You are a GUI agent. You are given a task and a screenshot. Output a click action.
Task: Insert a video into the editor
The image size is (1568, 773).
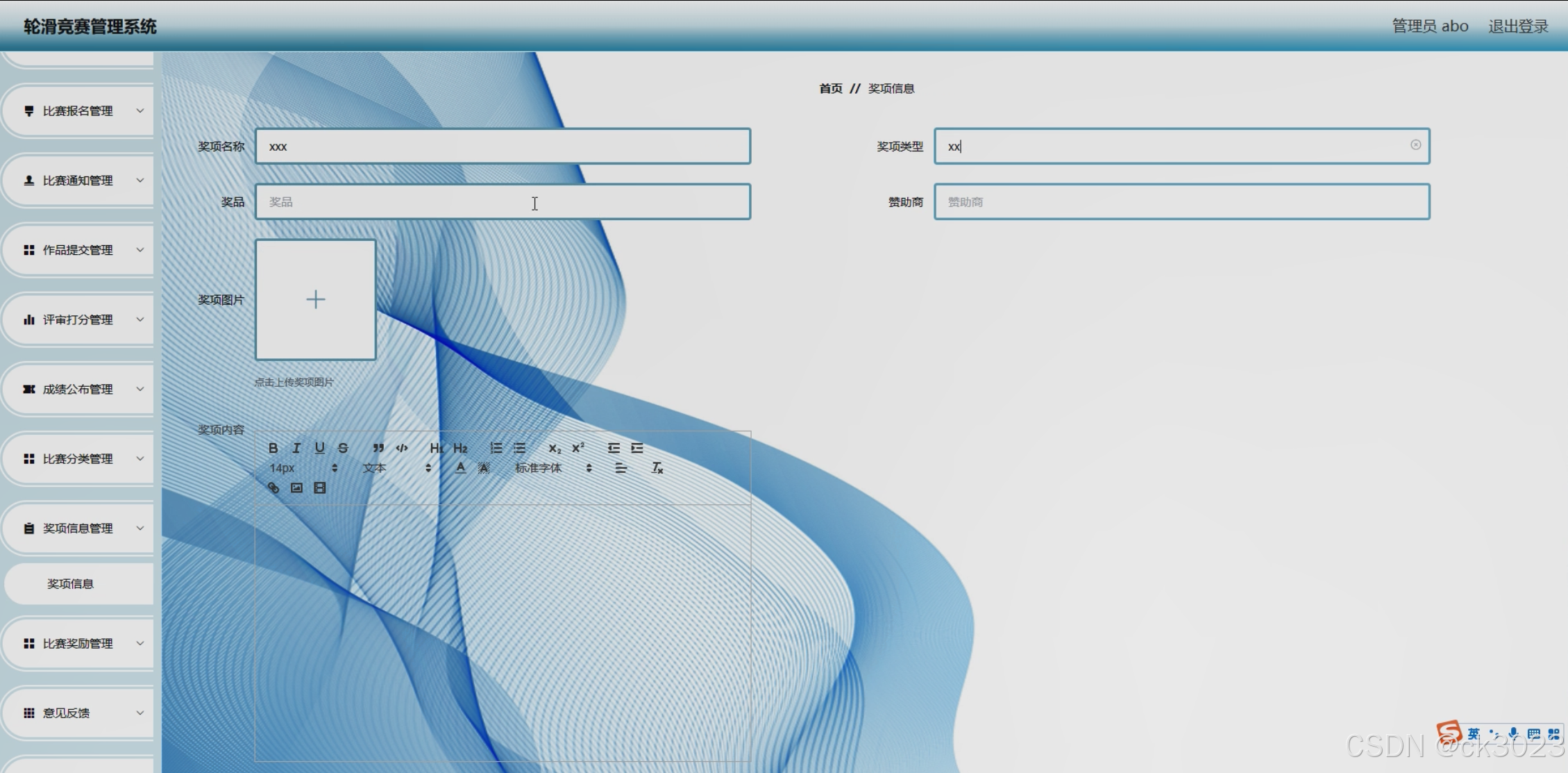pyautogui.click(x=320, y=488)
